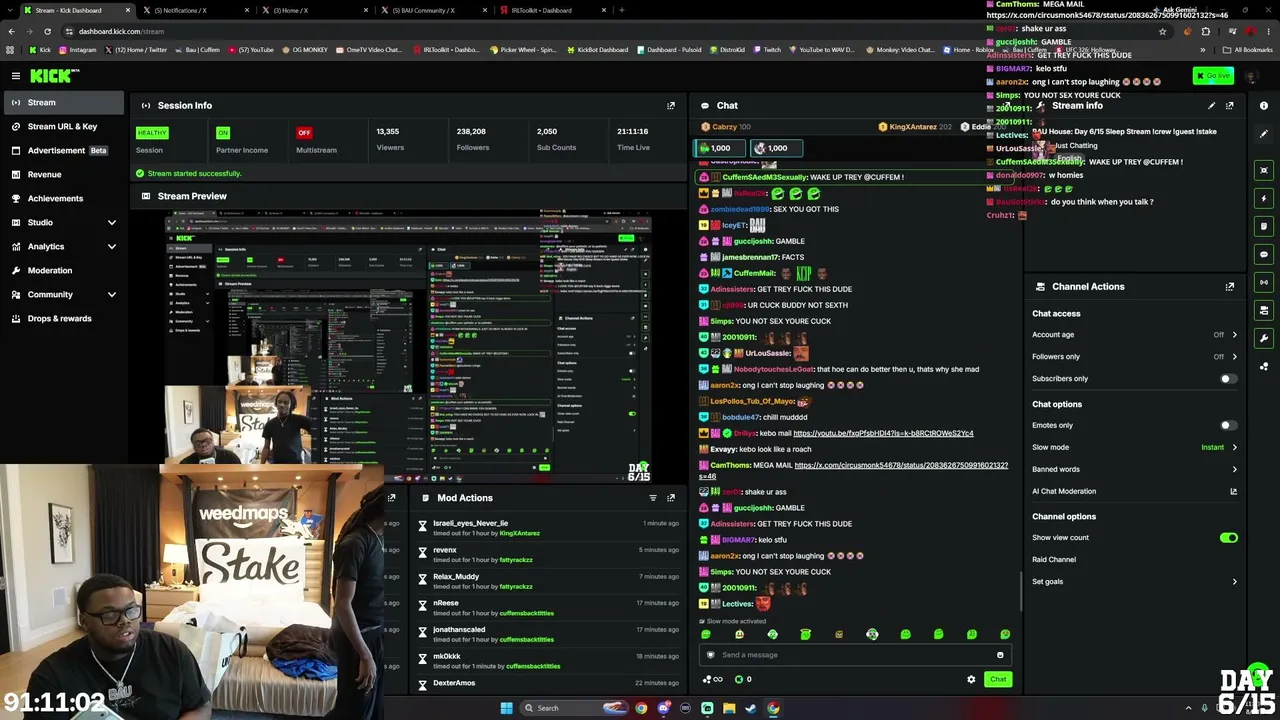Image resolution: width=1280 pixels, height=720 pixels.
Task: Go to Revenue page
Action: click(63, 174)
